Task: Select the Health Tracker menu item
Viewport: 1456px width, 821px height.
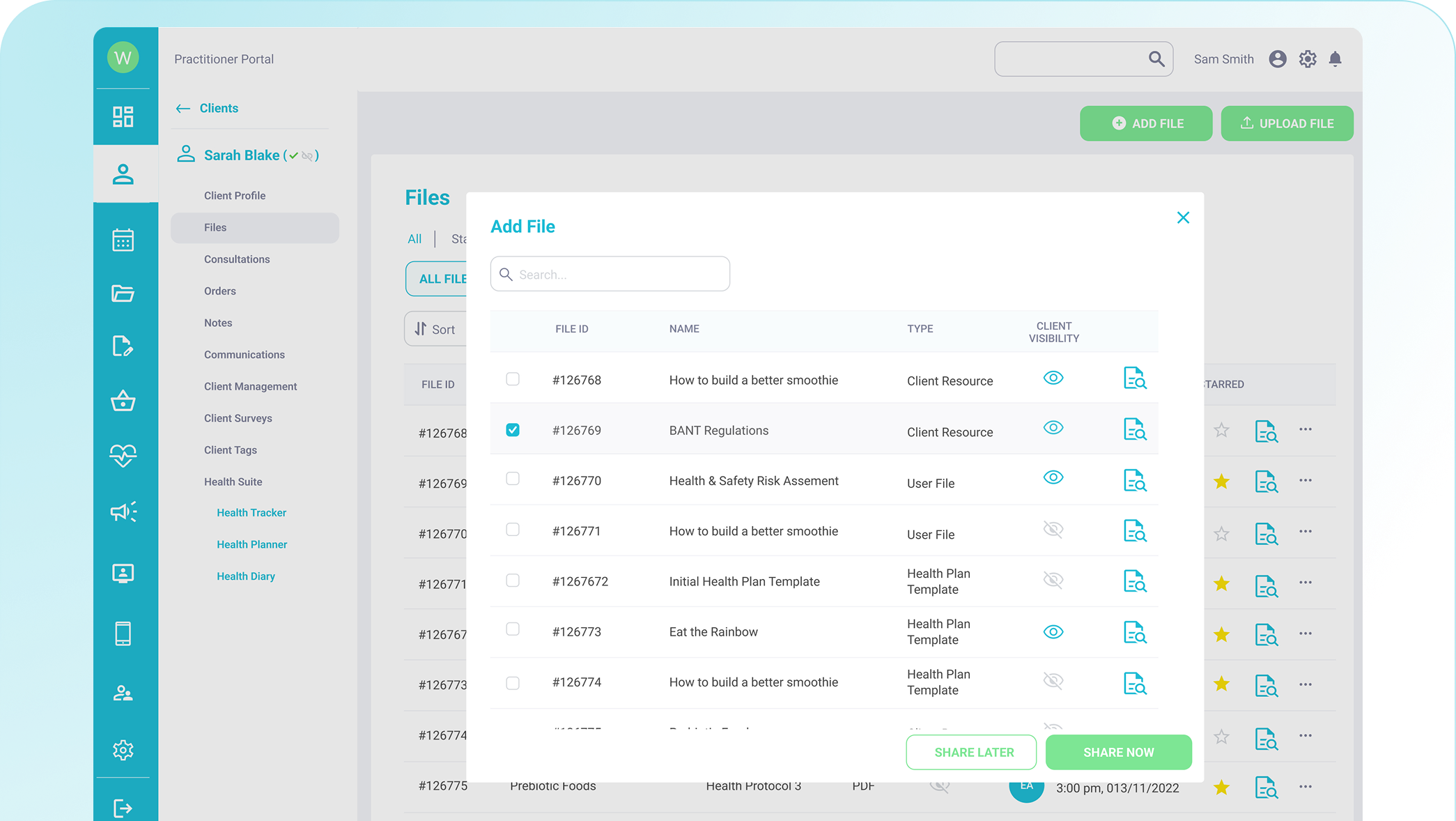Action: click(251, 513)
